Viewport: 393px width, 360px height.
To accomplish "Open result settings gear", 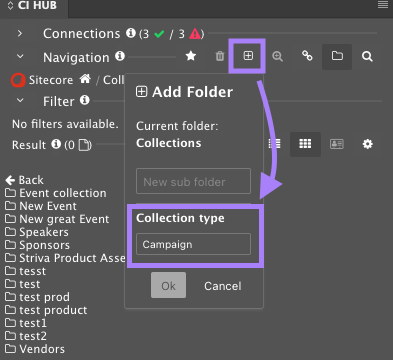I will click(368, 144).
